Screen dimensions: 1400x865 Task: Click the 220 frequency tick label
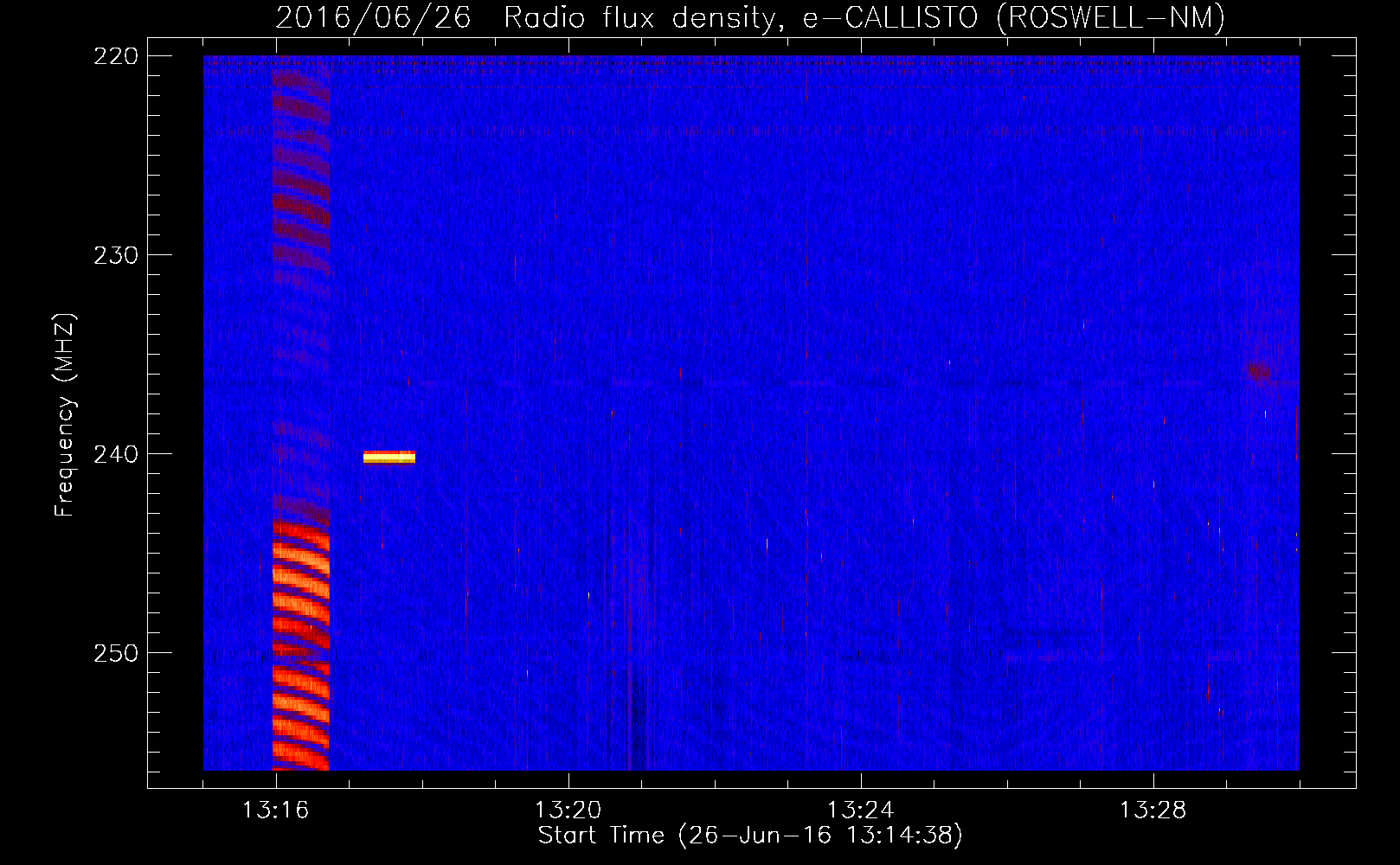point(116,56)
